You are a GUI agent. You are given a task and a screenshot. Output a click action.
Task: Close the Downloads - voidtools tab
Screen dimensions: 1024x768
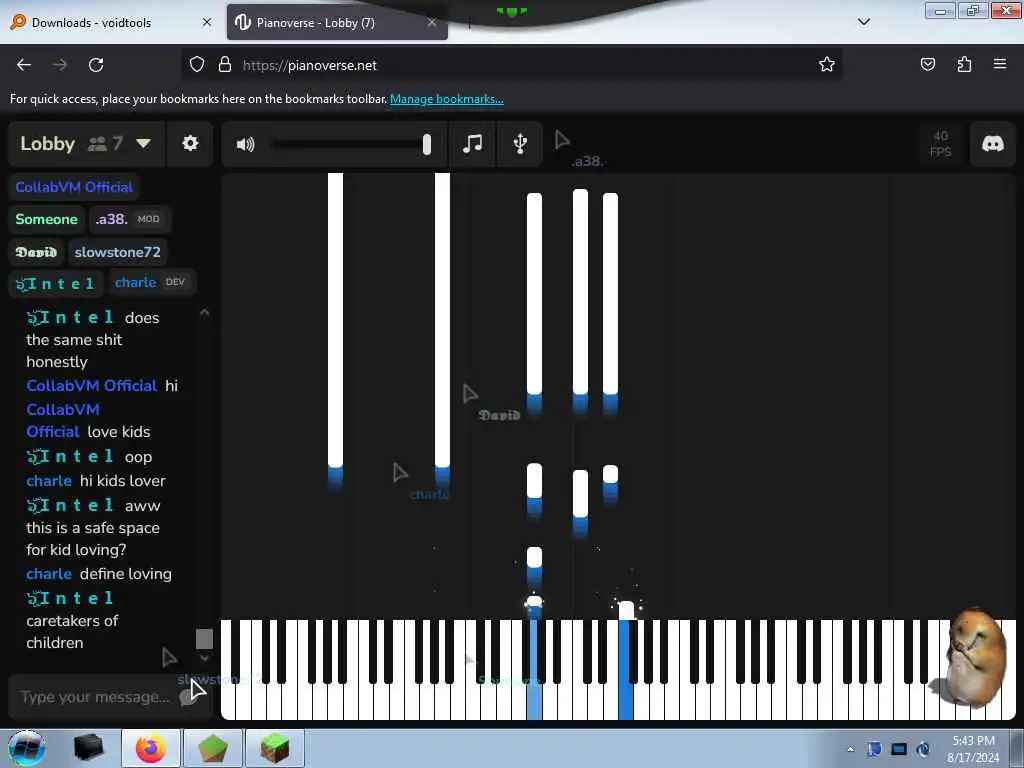[x=207, y=22]
